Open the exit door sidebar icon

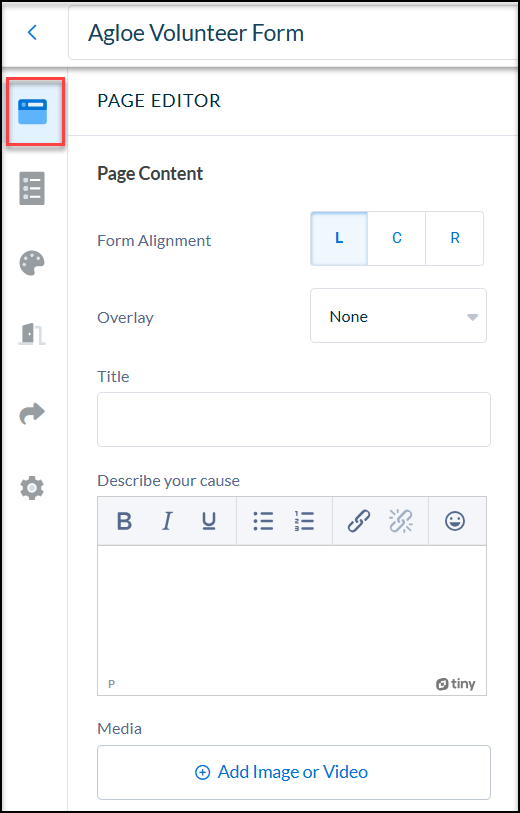coord(32,333)
